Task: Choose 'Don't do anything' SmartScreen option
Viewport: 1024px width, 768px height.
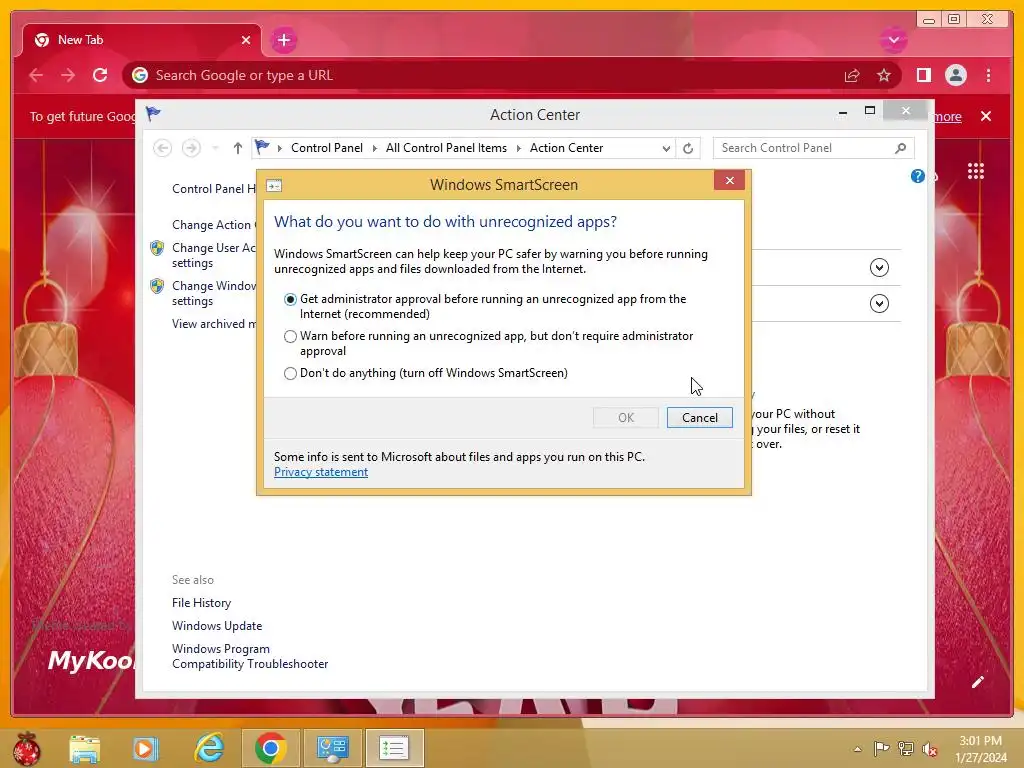Action: [x=290, y=374]
